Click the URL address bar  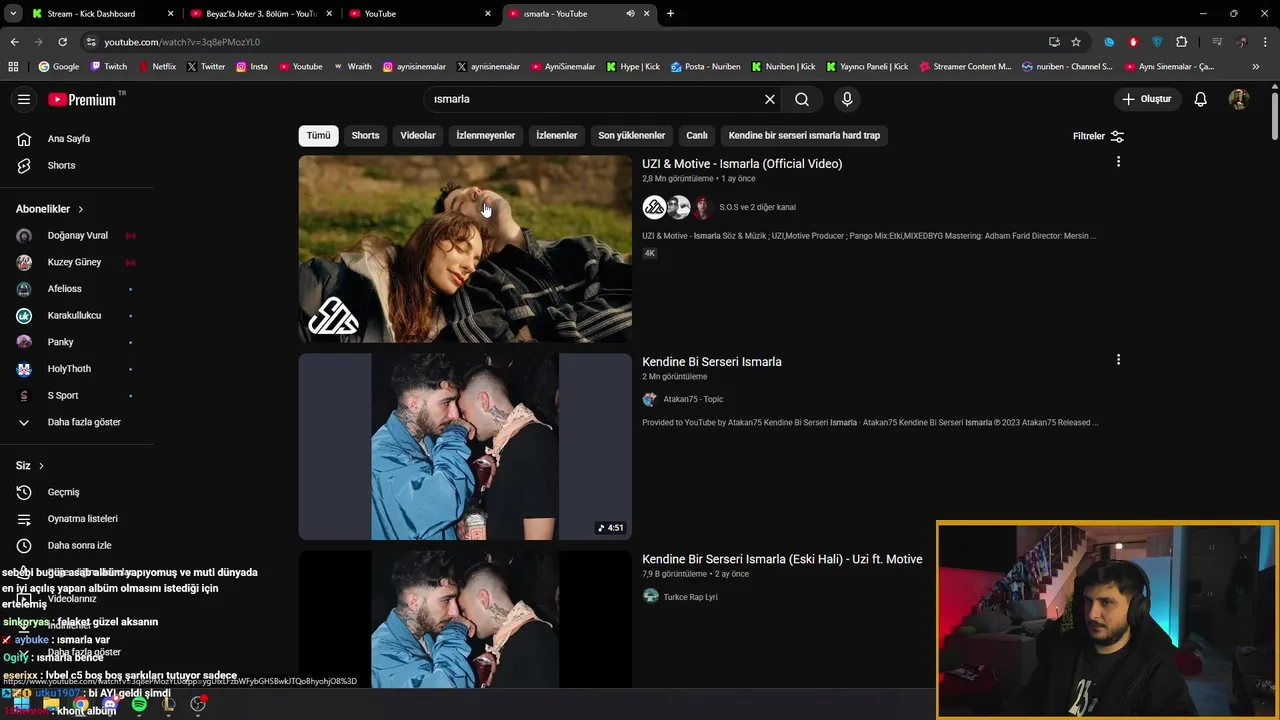560,42
